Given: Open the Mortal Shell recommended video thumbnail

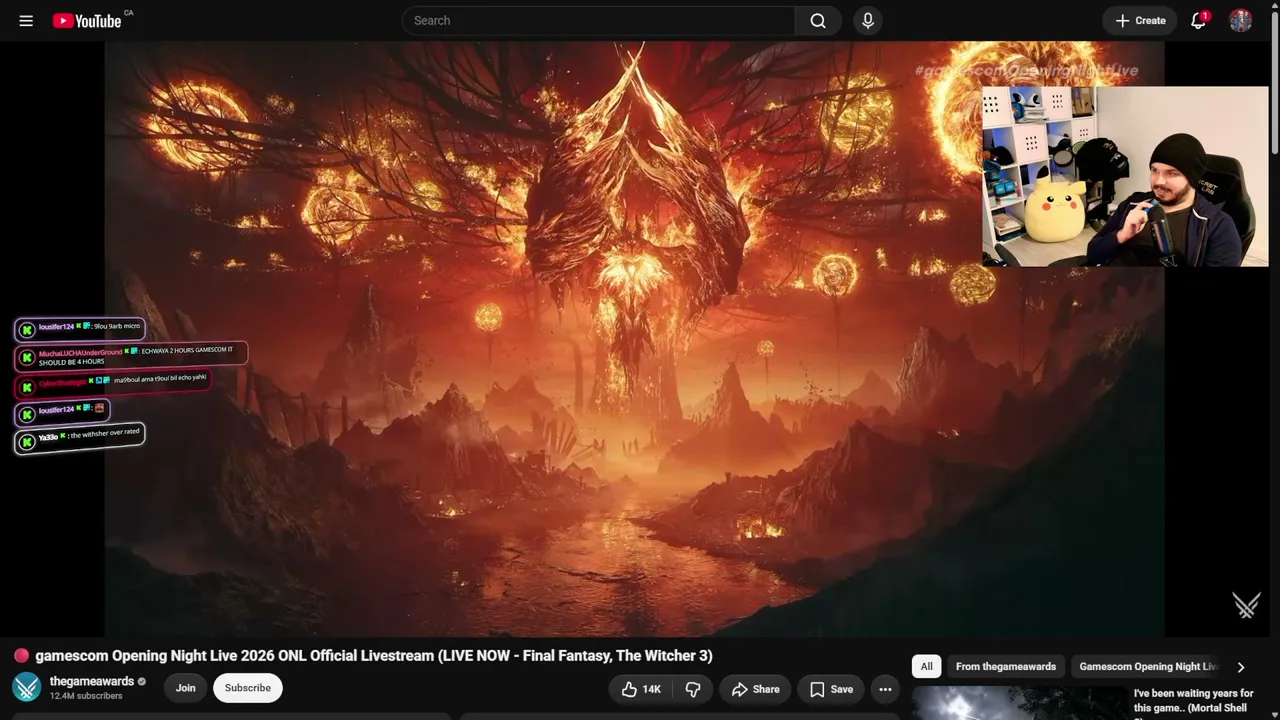Looking at the screenshot, I should 1019,703.
